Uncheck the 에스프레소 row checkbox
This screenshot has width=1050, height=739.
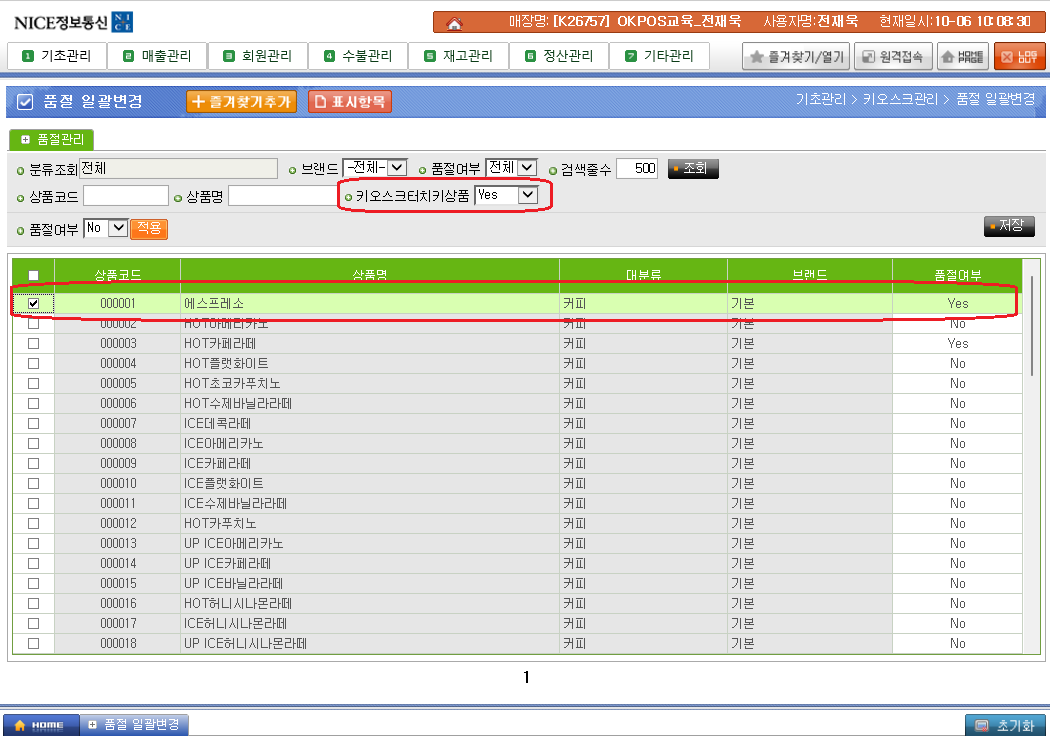click(x=33, y=303)
